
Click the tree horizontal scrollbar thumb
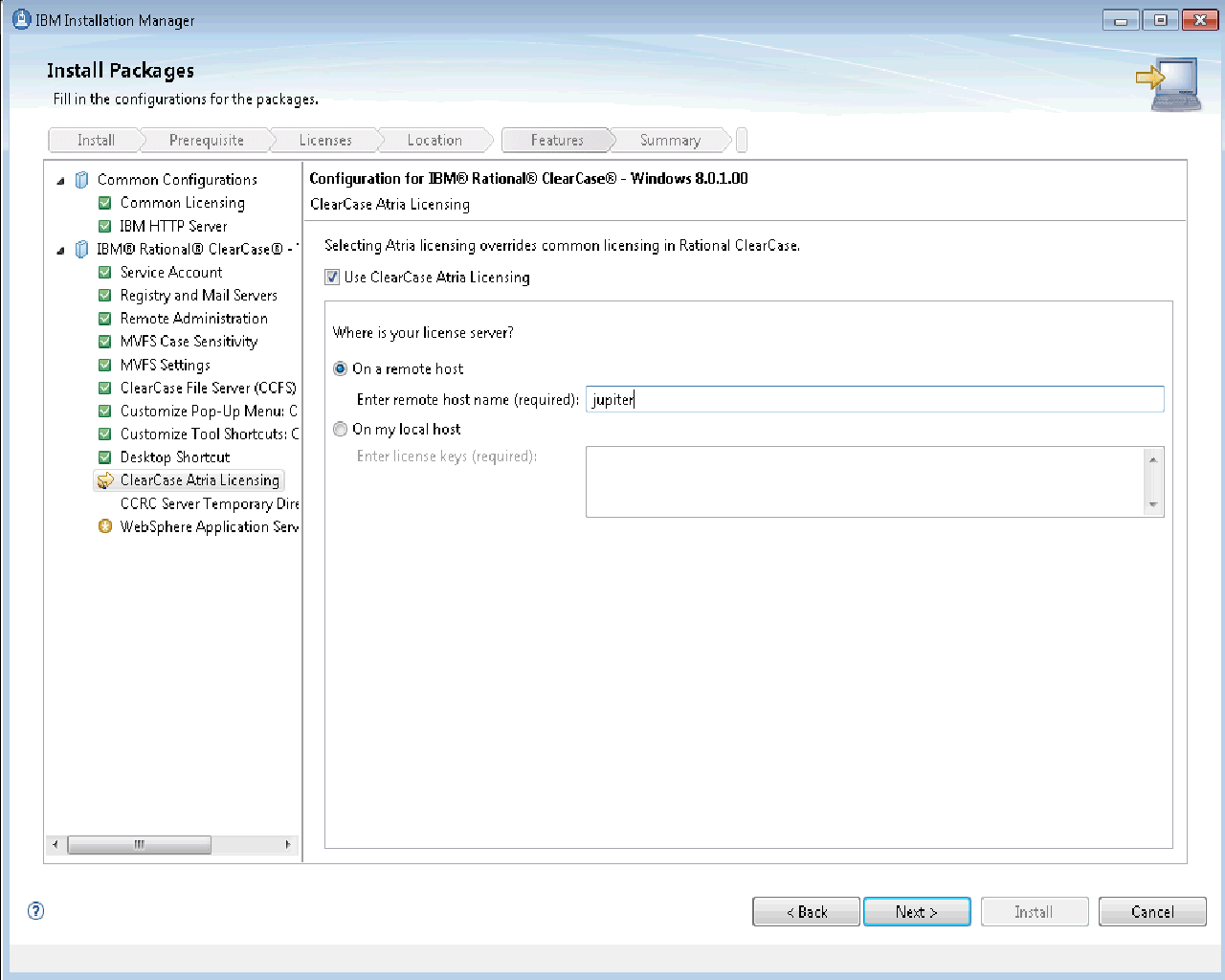[x=140, y=844]
